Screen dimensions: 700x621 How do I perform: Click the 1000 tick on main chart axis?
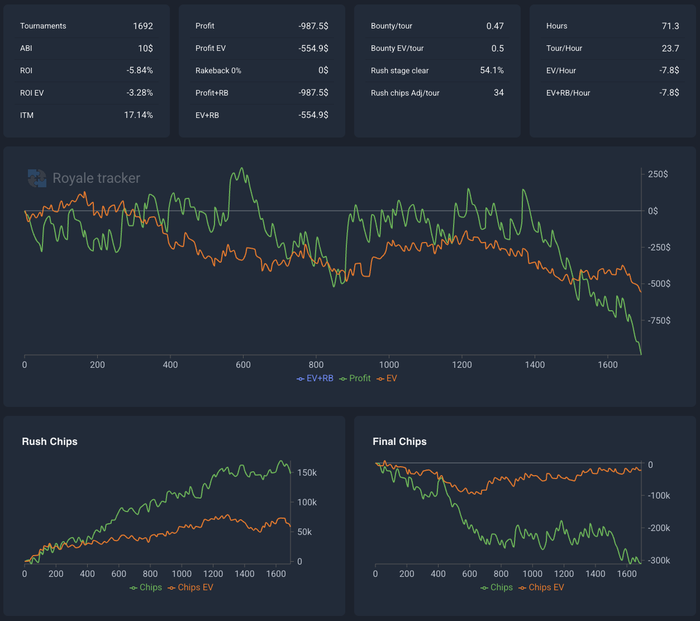coord(389,365)
